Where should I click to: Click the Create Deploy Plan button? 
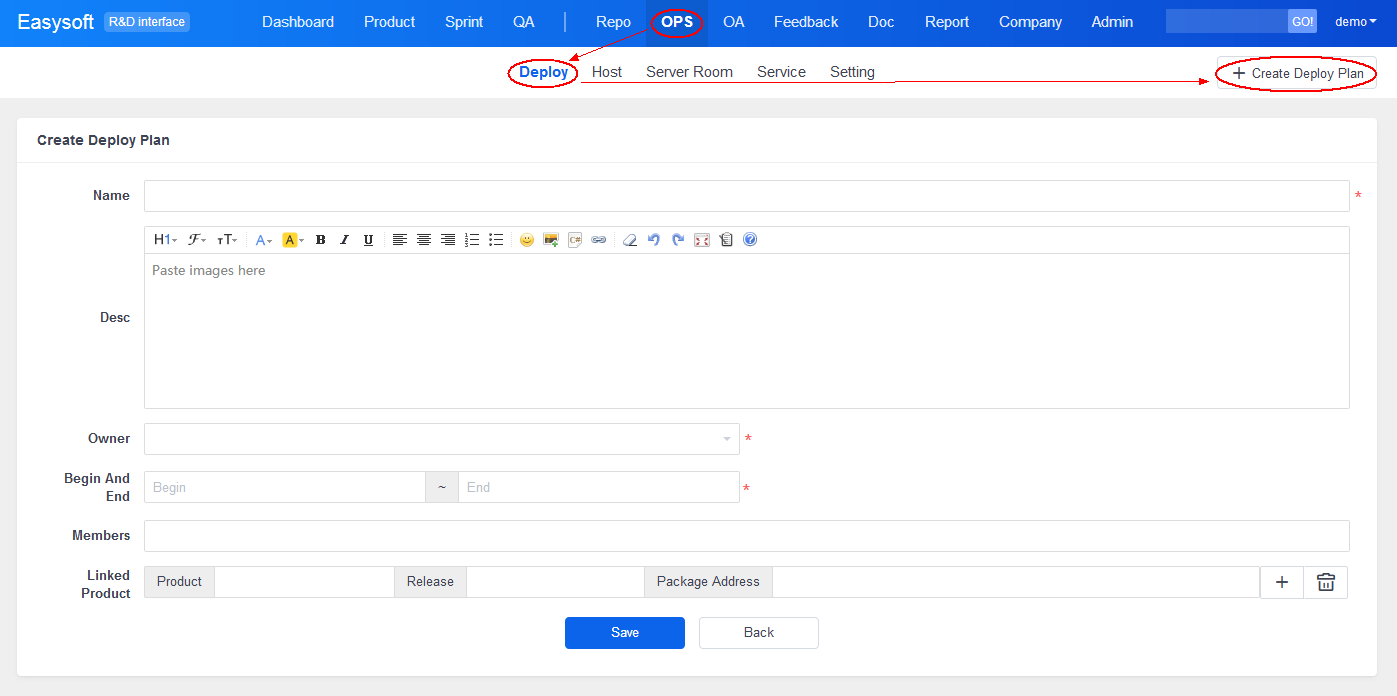coord(1297,73)
